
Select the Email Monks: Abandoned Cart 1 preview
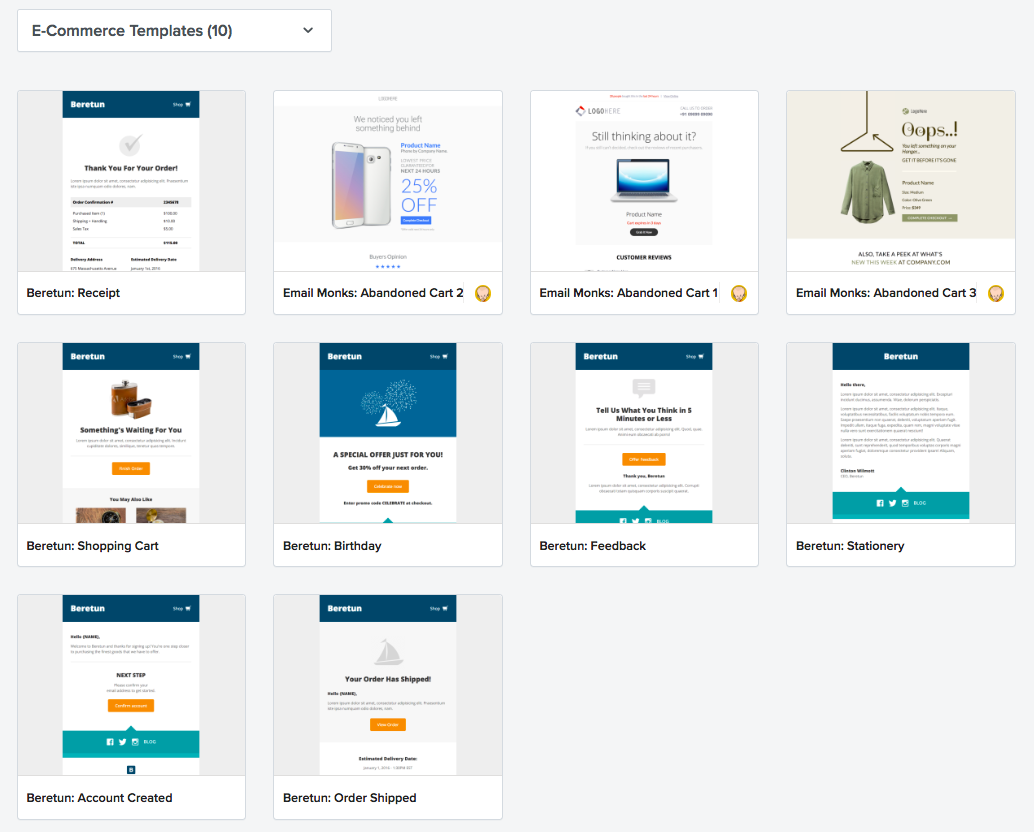[644, 180]
